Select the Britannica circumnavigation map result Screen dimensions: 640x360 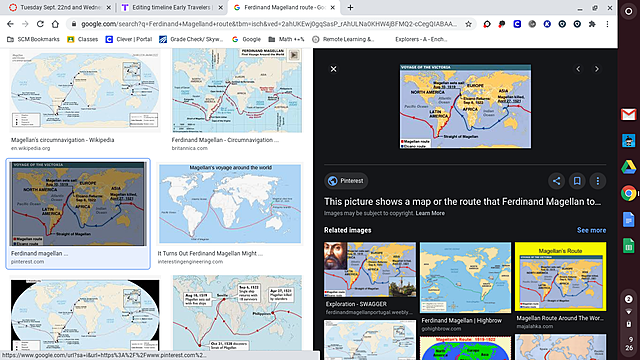(237, 90)
